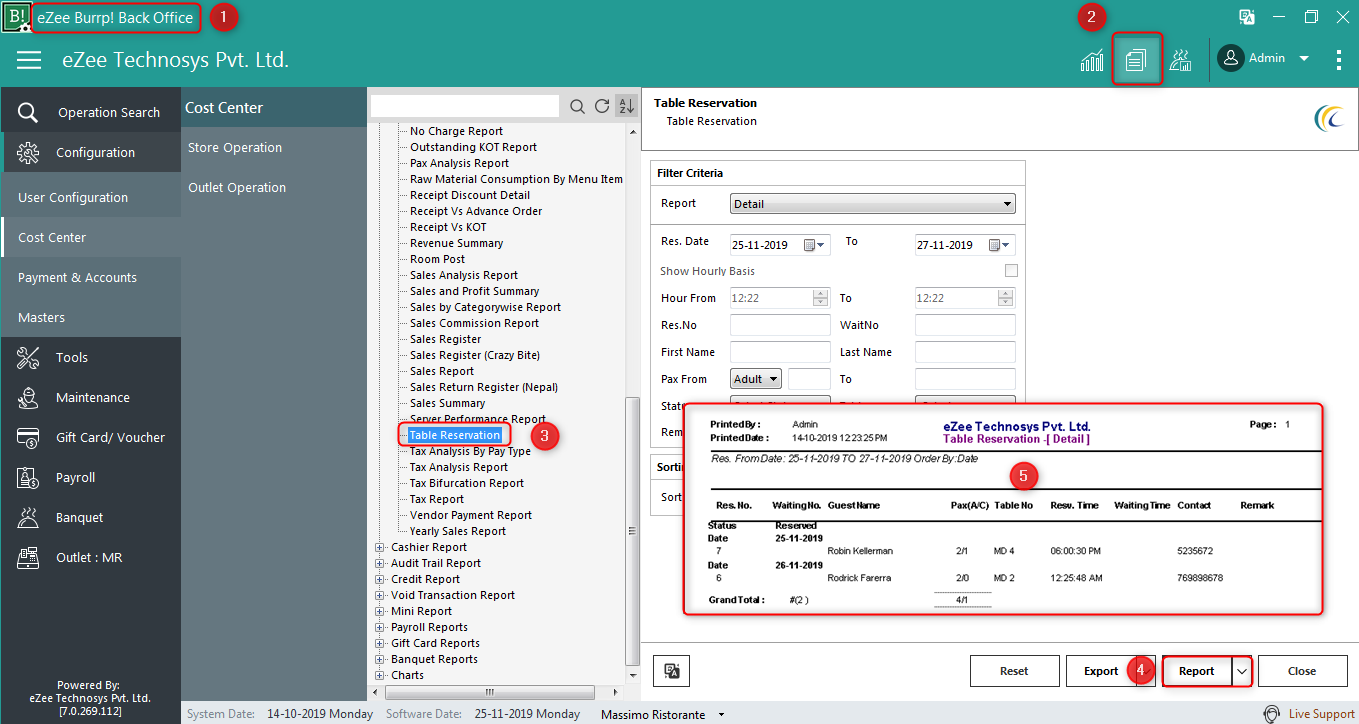Click the search magnifier in report list
Screen dimensions: 1359x724
[578, 107]
